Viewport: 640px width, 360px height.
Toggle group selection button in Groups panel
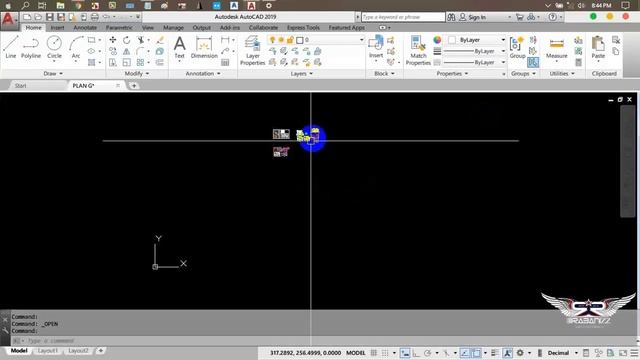tap(533, 62)
